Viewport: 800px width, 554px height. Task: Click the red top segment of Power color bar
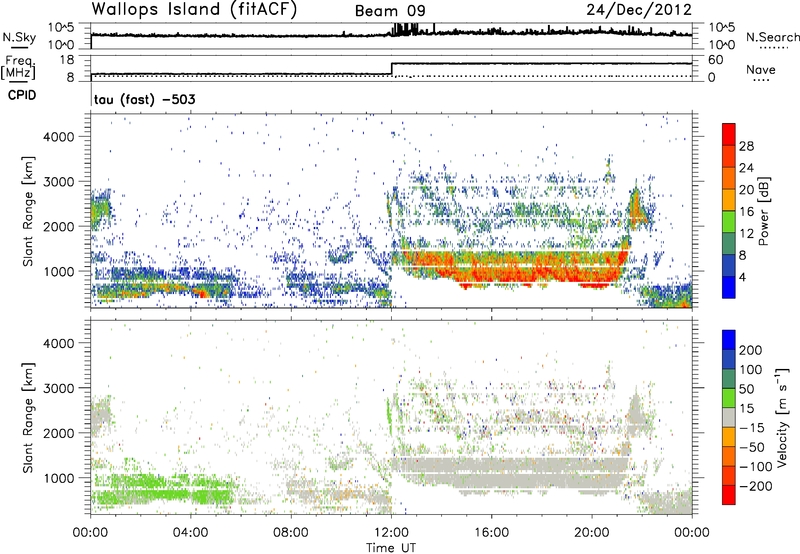(x=729, y=134)
